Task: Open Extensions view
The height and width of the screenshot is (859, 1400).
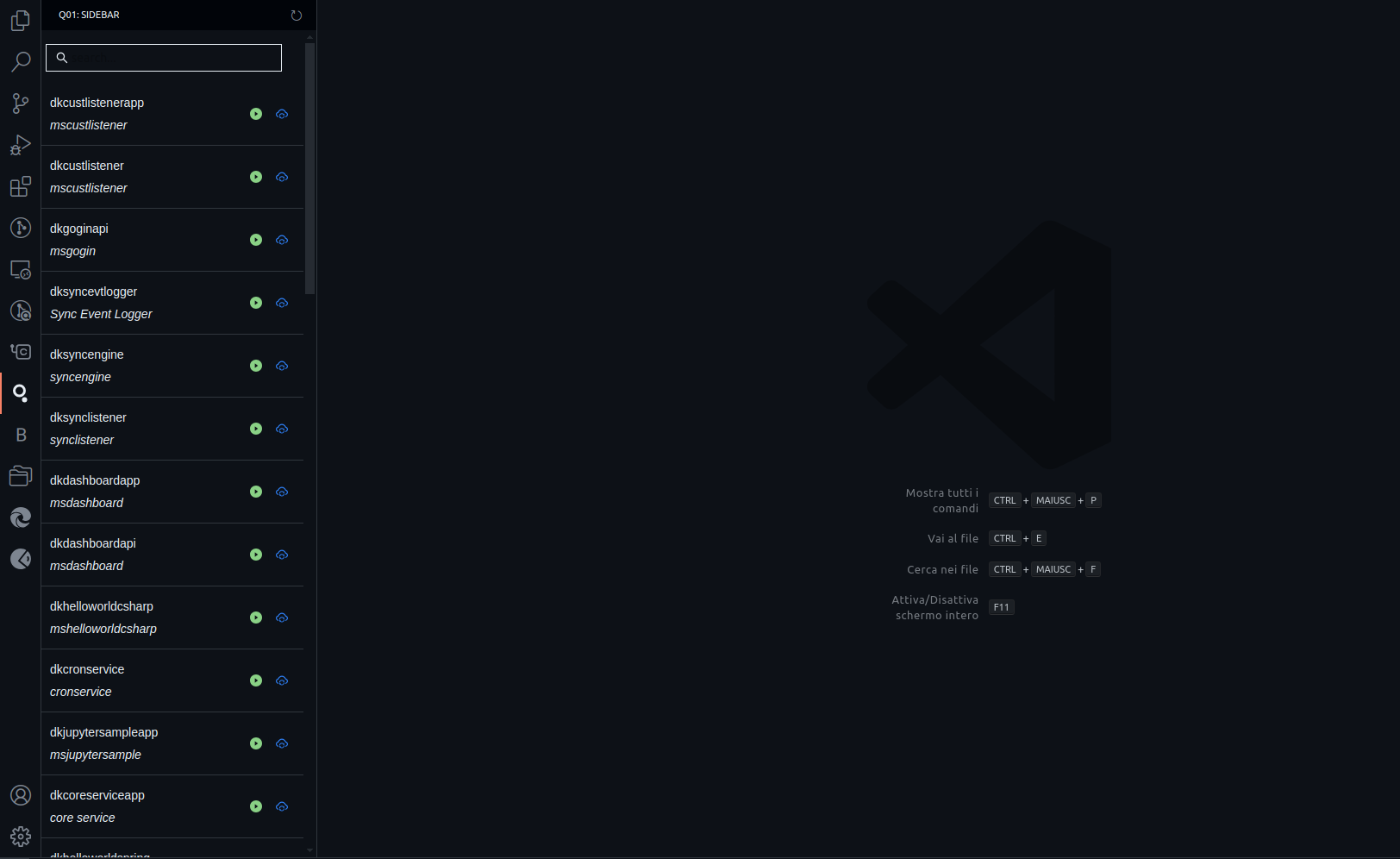Action: tap(21, 186)
